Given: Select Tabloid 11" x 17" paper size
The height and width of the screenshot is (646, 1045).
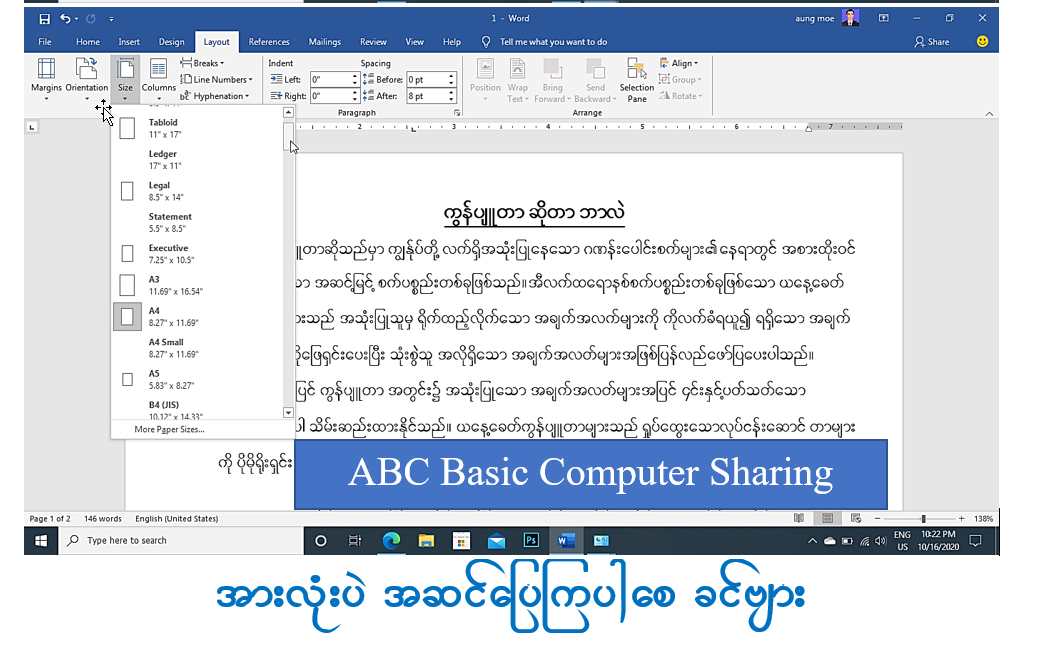Looking at the screenshot, I should coord(197,128).
